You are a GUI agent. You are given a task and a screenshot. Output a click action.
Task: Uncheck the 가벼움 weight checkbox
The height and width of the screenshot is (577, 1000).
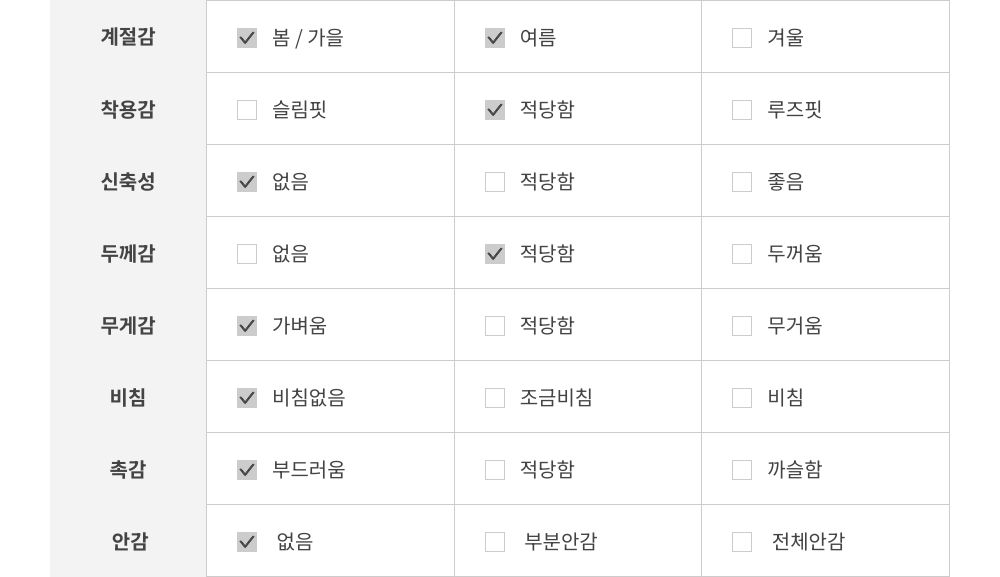pyautogui.click(x=247, y=326)
